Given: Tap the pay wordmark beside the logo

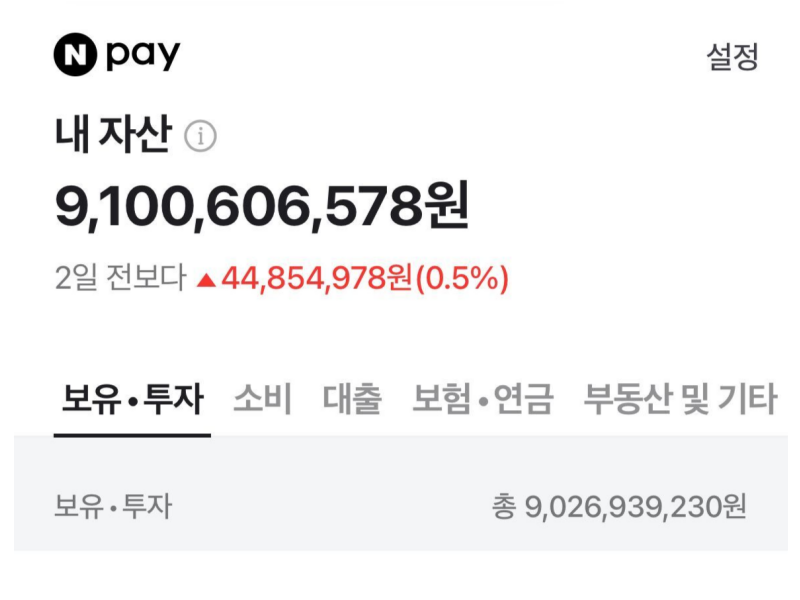Looking at the screenshot, I should pyautogui.click(x=143, y=55).
